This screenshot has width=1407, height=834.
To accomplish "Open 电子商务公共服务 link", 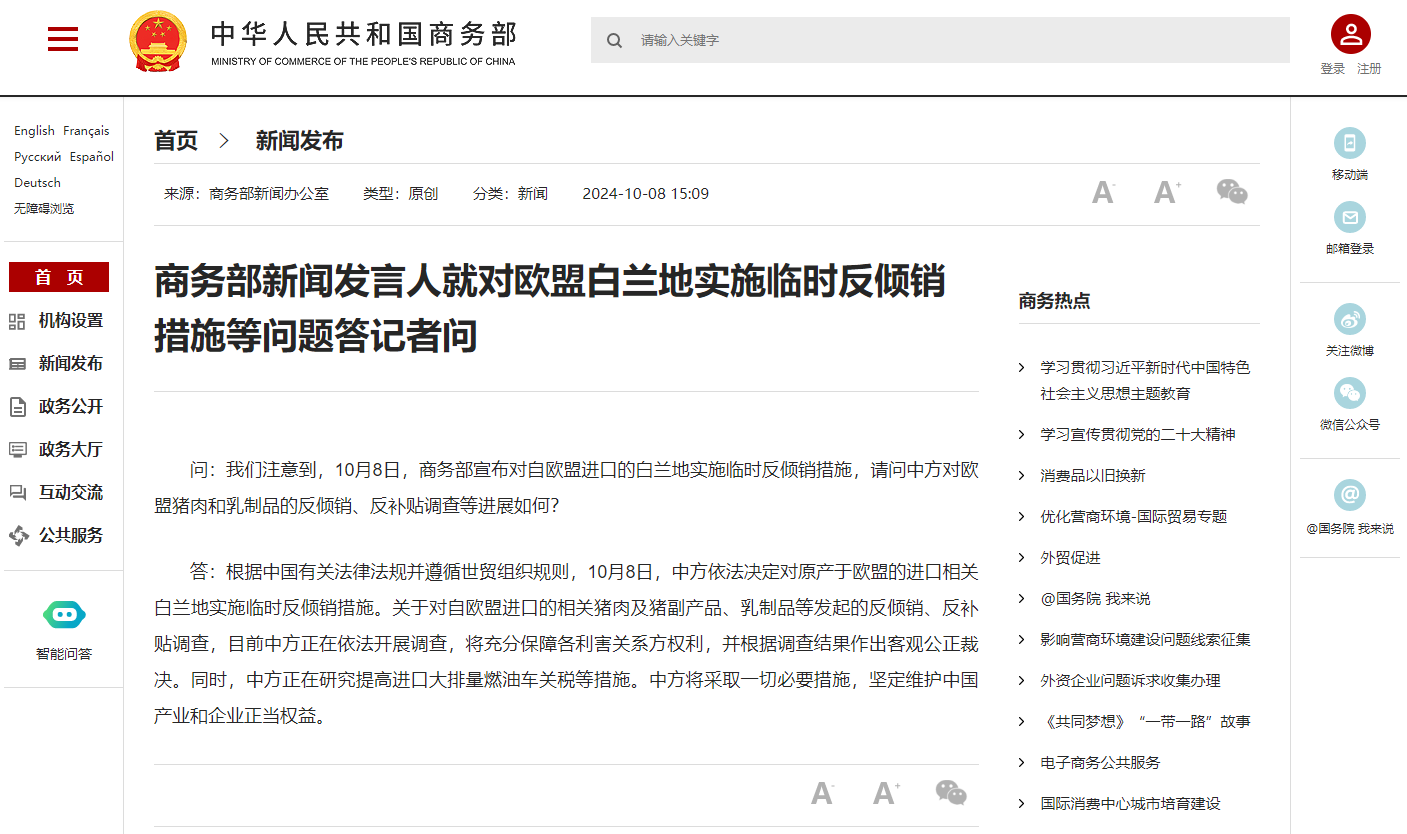I will (x=1100, y=763).
